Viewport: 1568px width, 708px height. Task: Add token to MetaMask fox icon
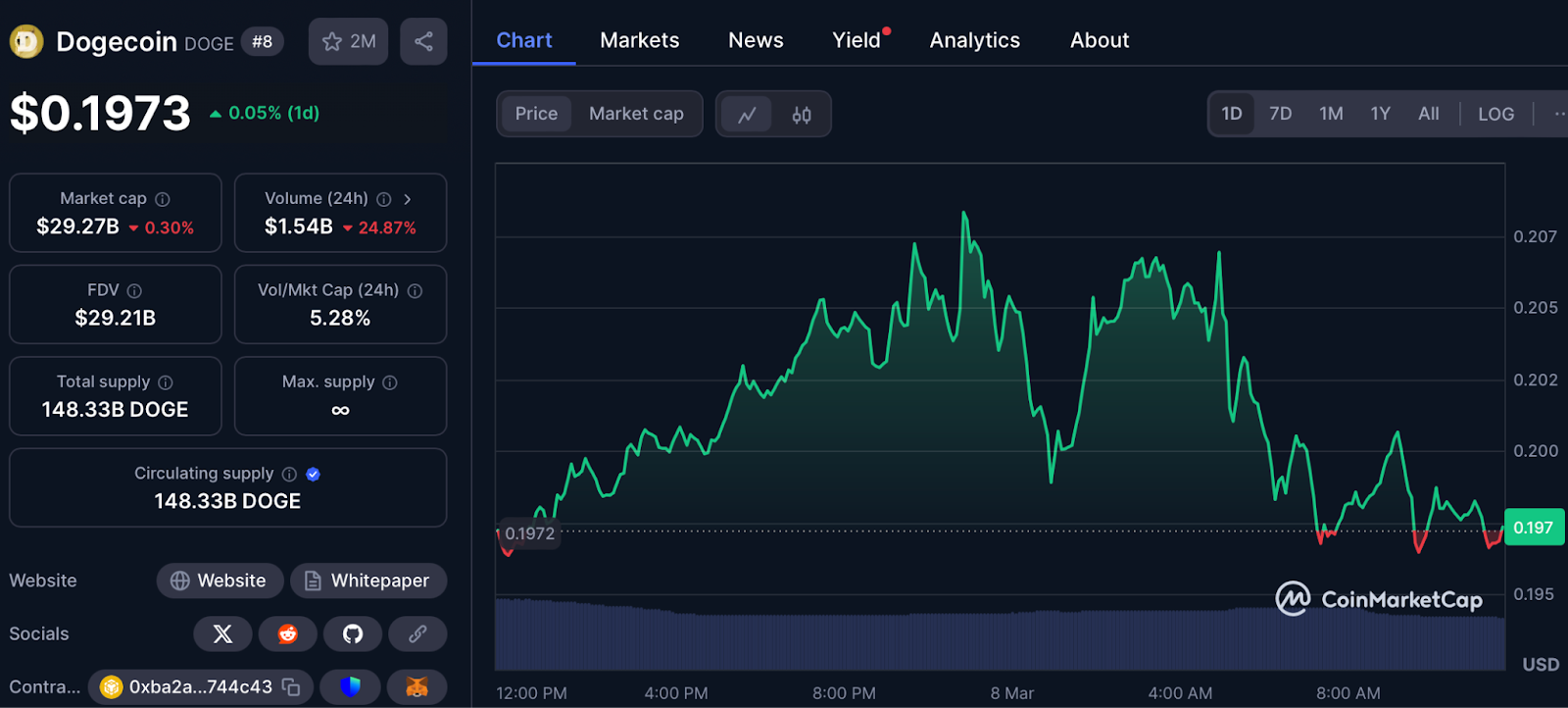417,687
